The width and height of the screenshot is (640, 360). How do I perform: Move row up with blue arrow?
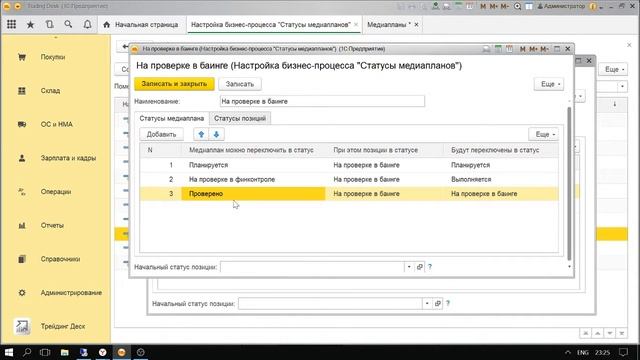[201, 134]
